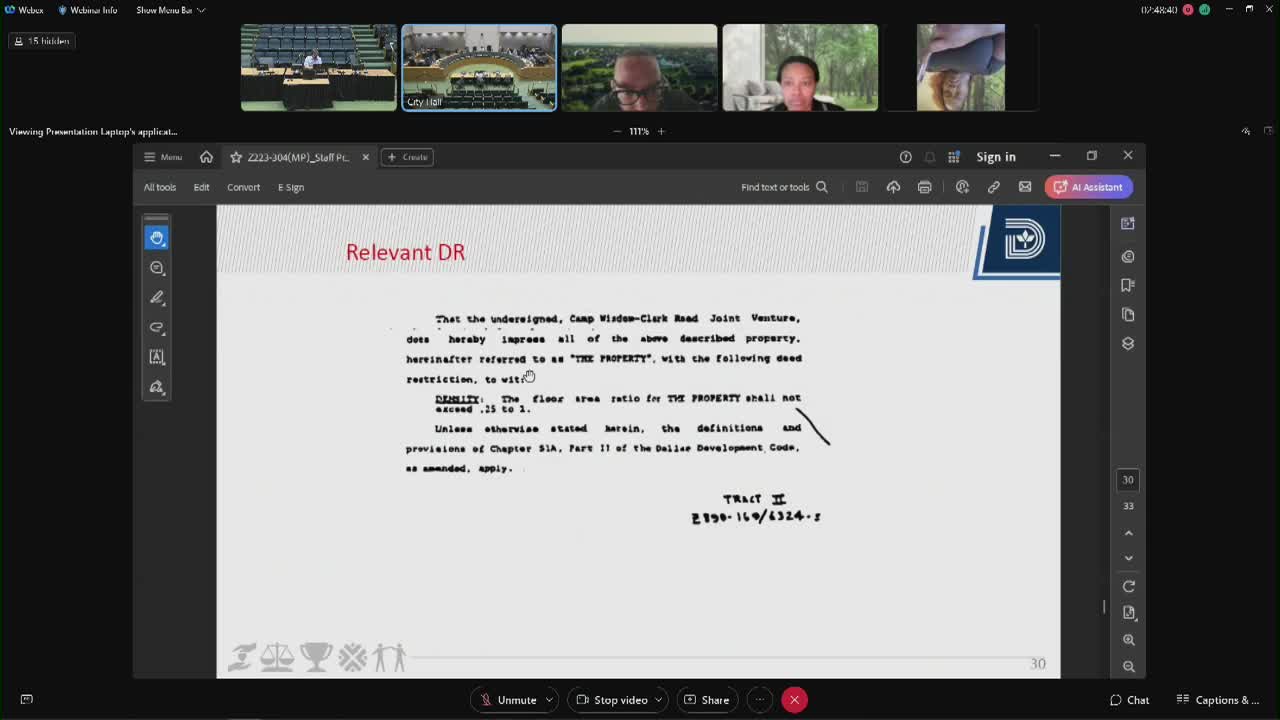Zoom out with the minus magnifier in right rail
1280x720 pixels.
pyautogui.click(x=1129, y=666)
